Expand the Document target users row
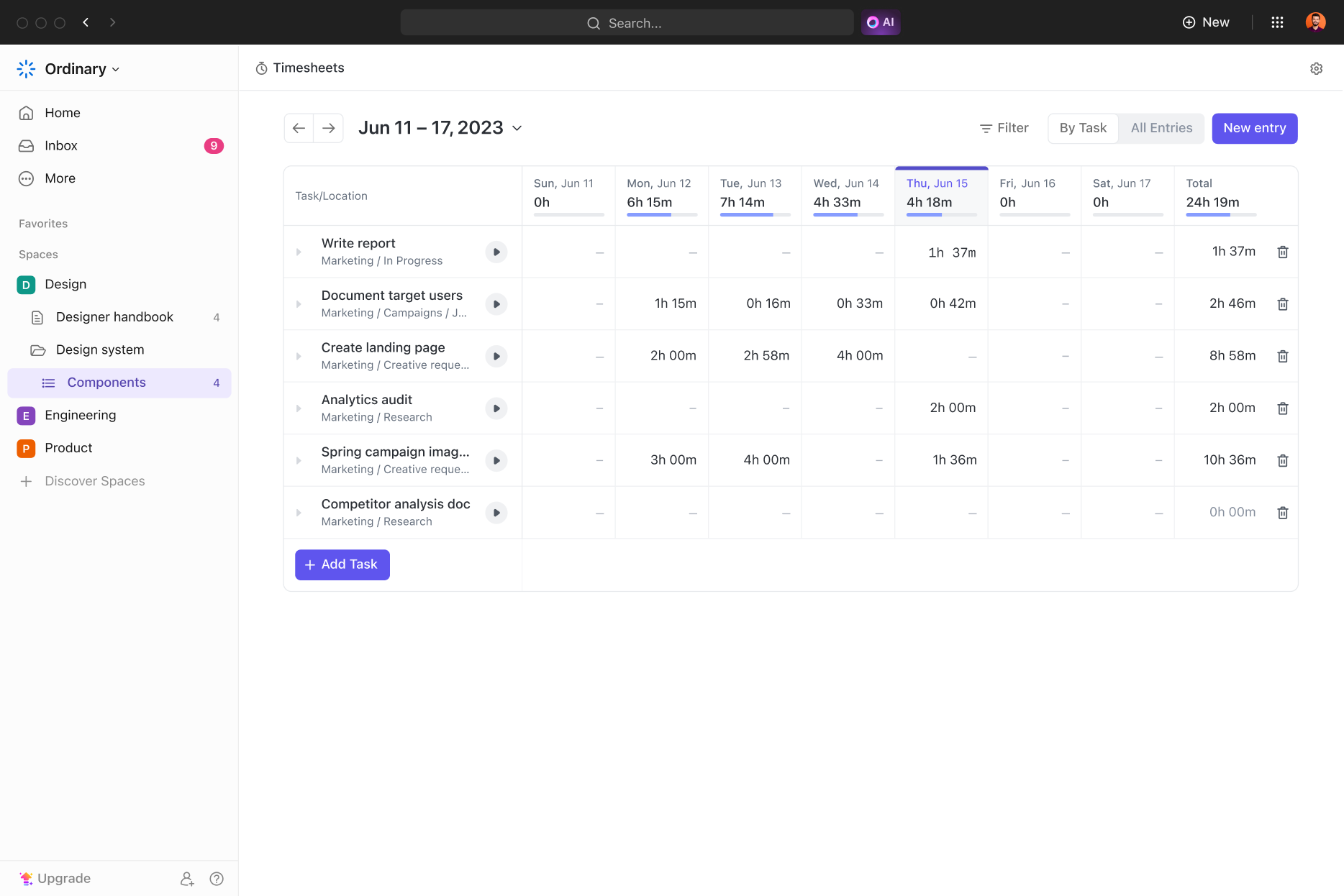 pos(300,303)
